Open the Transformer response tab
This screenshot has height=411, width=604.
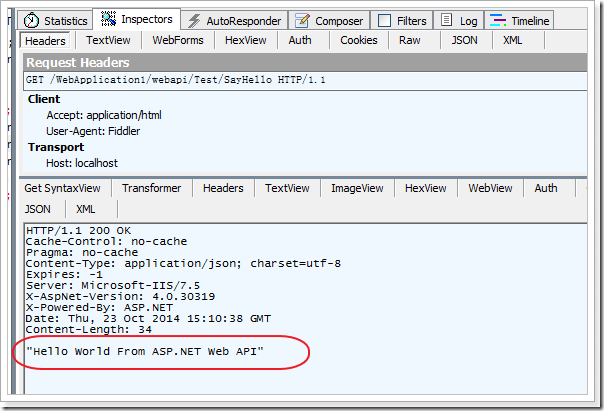pyautogui.click(x=151, y=188)
